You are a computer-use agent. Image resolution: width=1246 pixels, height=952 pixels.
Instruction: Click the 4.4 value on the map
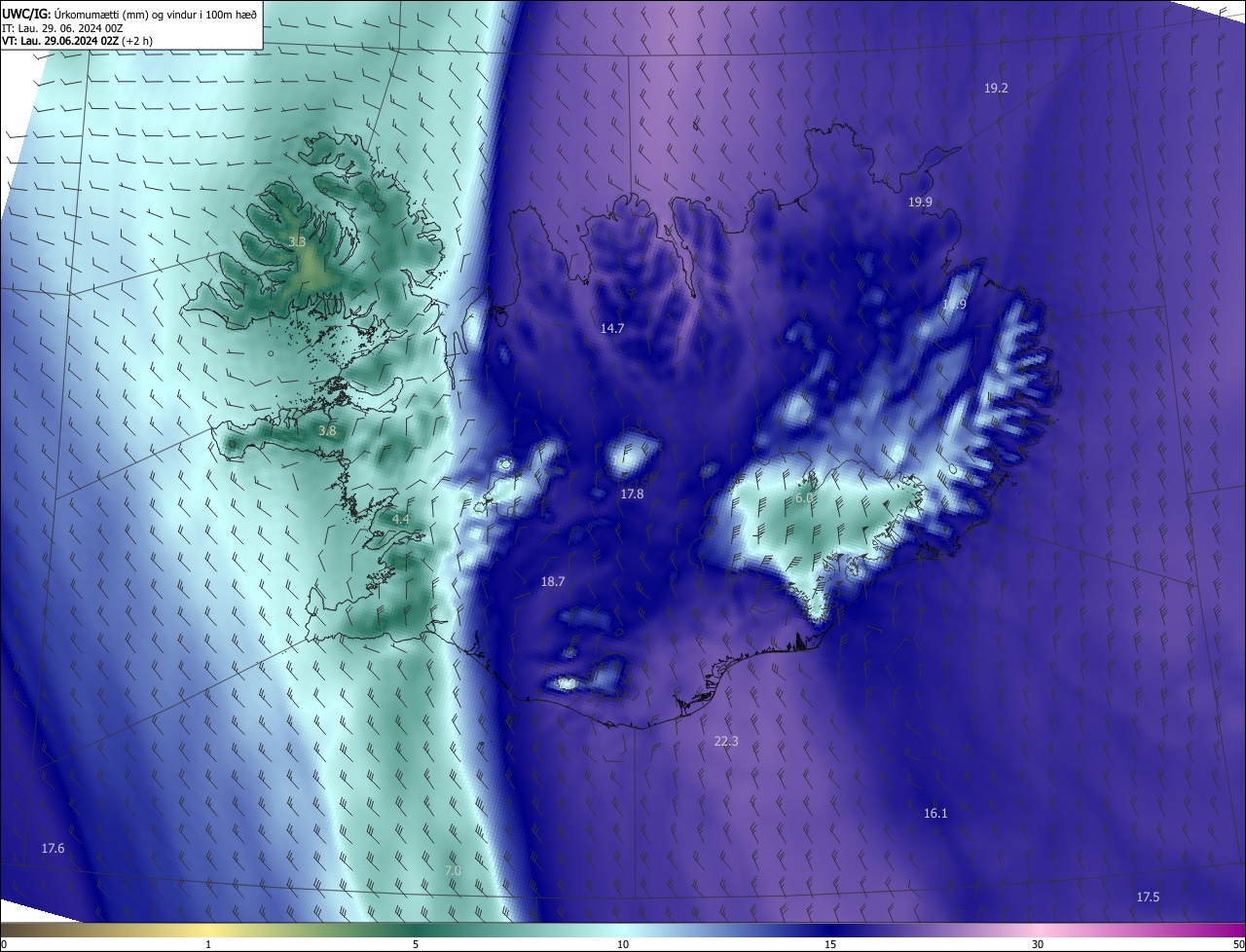pos(400,520)
